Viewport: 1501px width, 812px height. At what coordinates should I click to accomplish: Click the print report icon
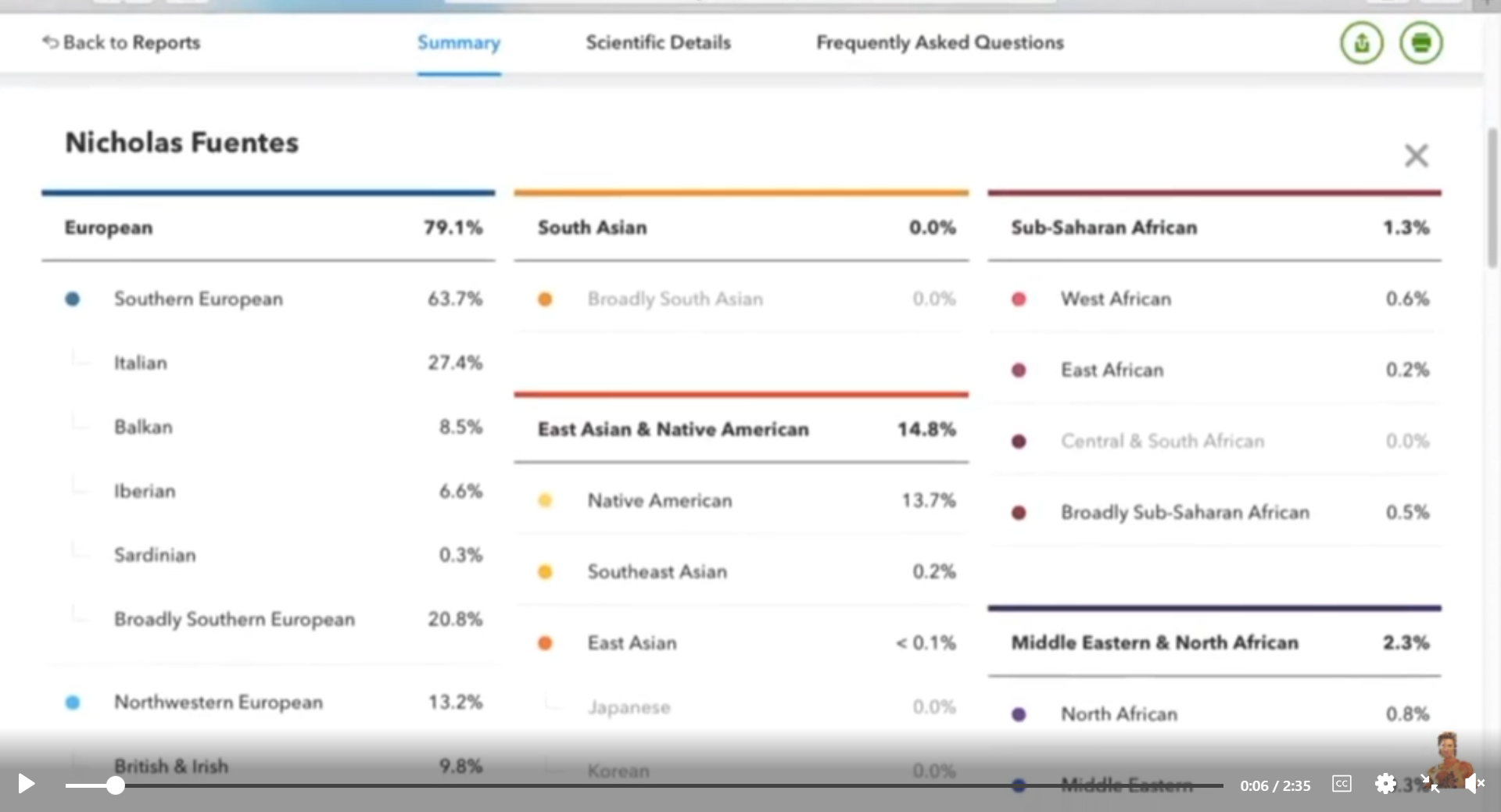pos(1420,43)
